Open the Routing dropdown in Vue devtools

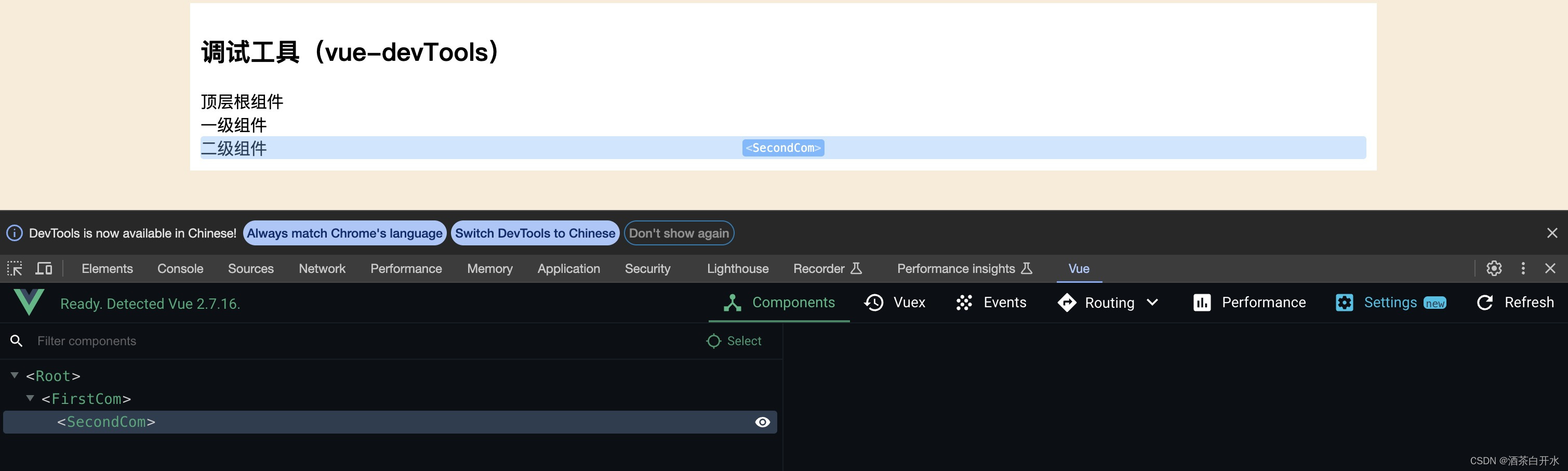[x=1108, y=303]
